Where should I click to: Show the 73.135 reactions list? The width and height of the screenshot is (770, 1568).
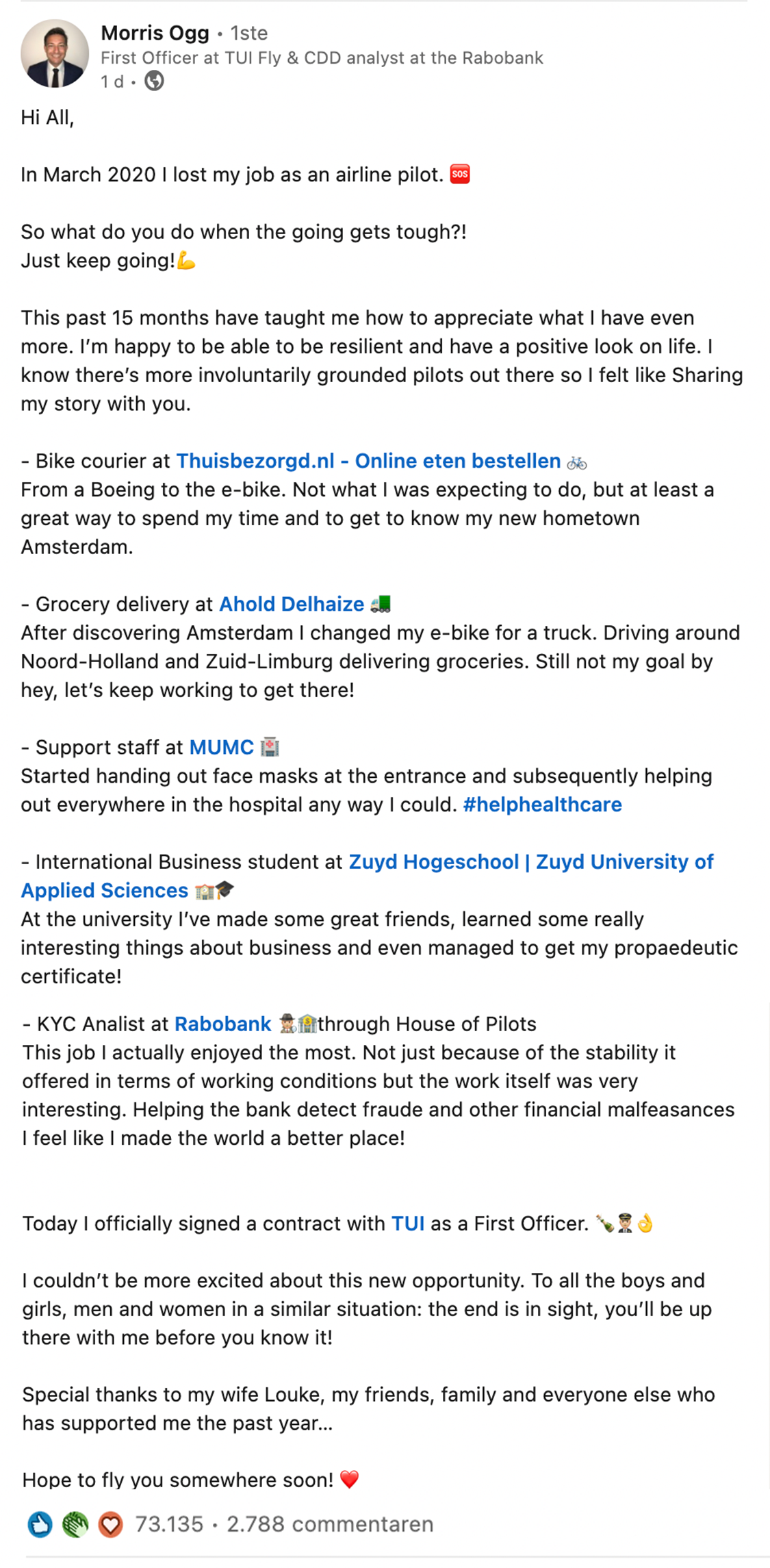pos(169,1525)
